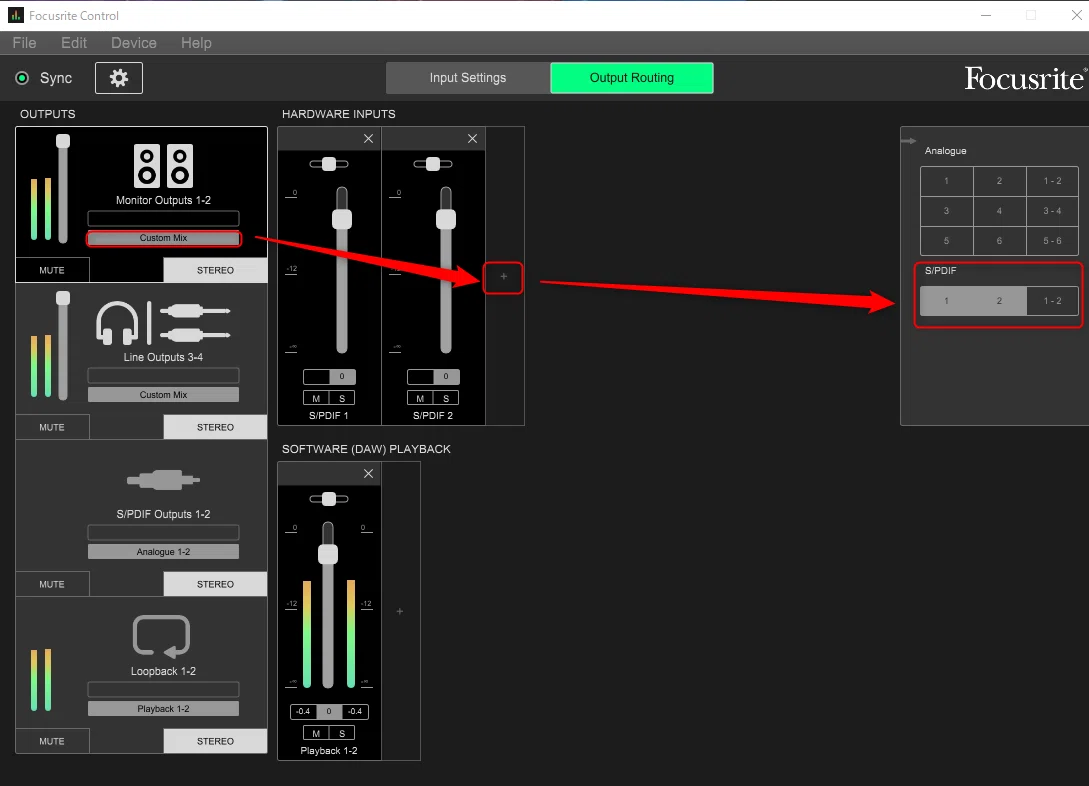Click the S/PDIF 1 pan slider knob
1089x786 pixels.
329,164
